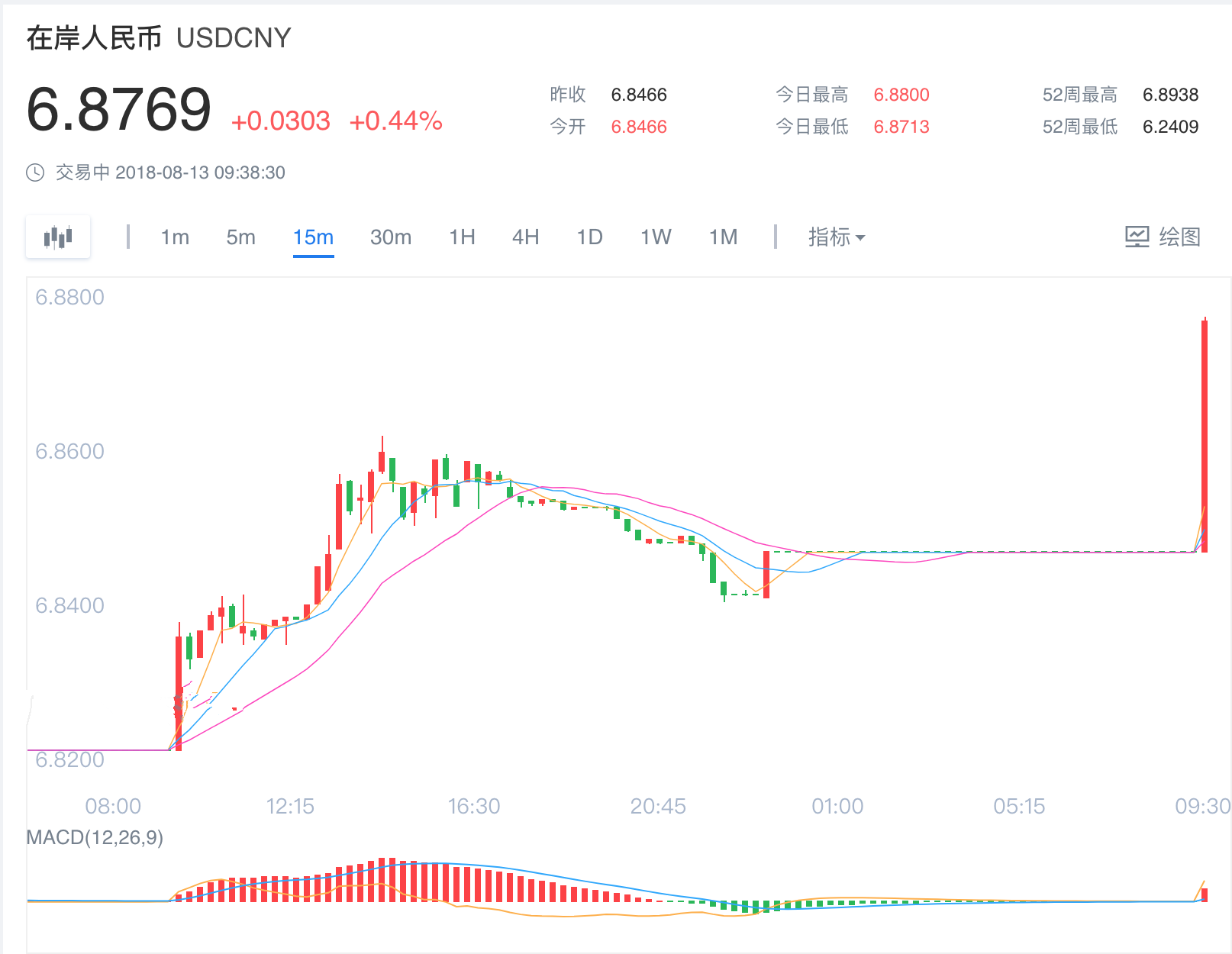
Task: Click the 01:00 time axis label
Action: tap(837, 806)
